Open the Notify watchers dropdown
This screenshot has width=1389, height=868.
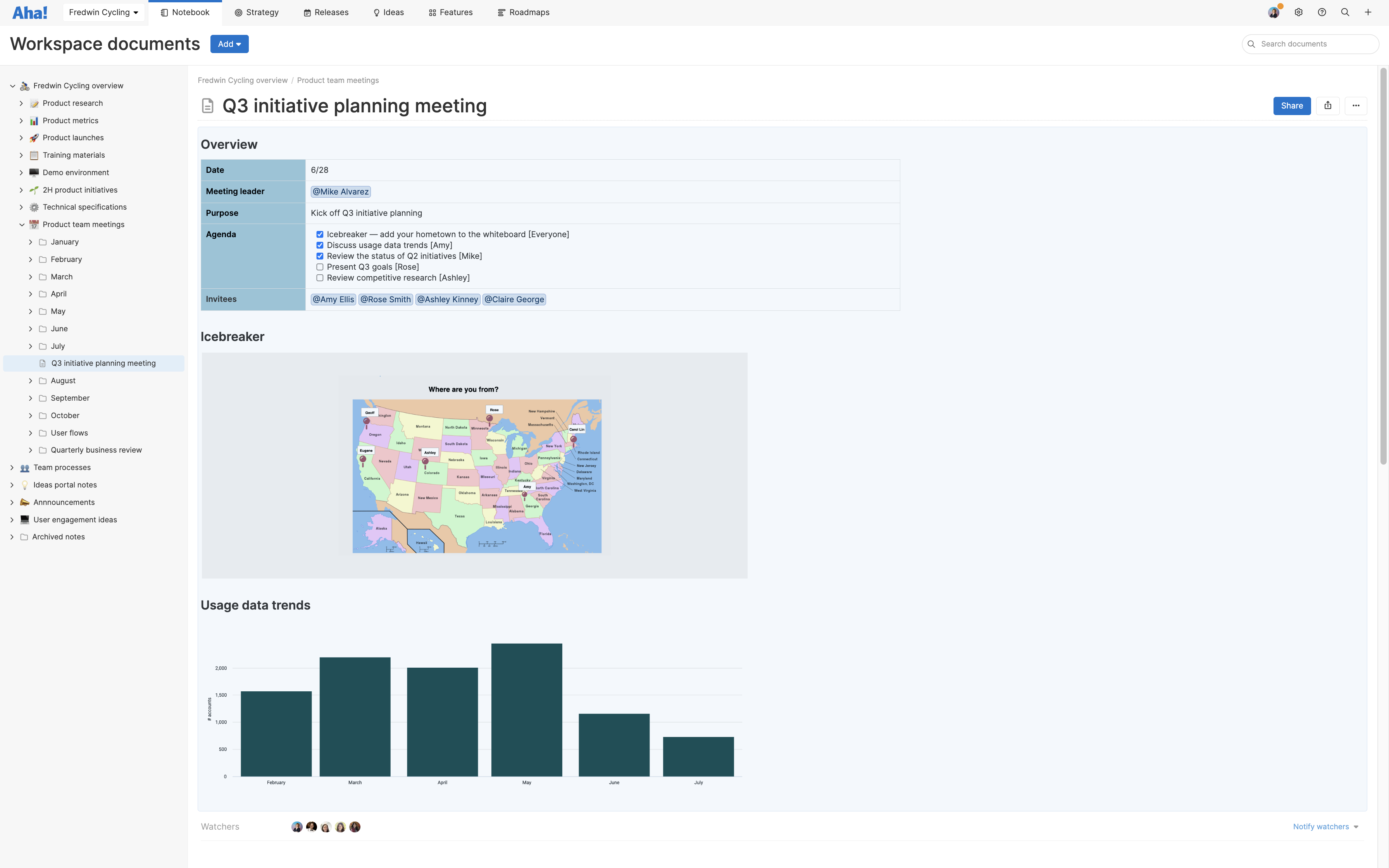(1325, 827)
